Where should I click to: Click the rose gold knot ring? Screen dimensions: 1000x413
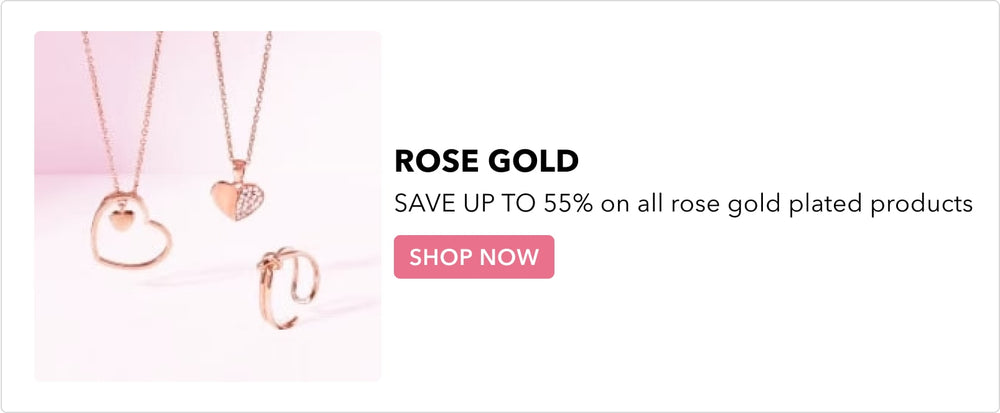click(288, 287)
